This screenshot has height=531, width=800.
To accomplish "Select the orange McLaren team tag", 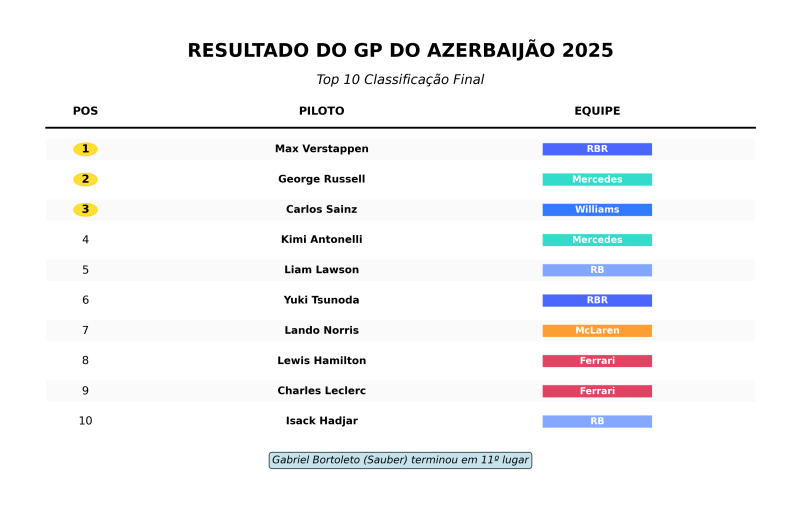I will point(597,331).
